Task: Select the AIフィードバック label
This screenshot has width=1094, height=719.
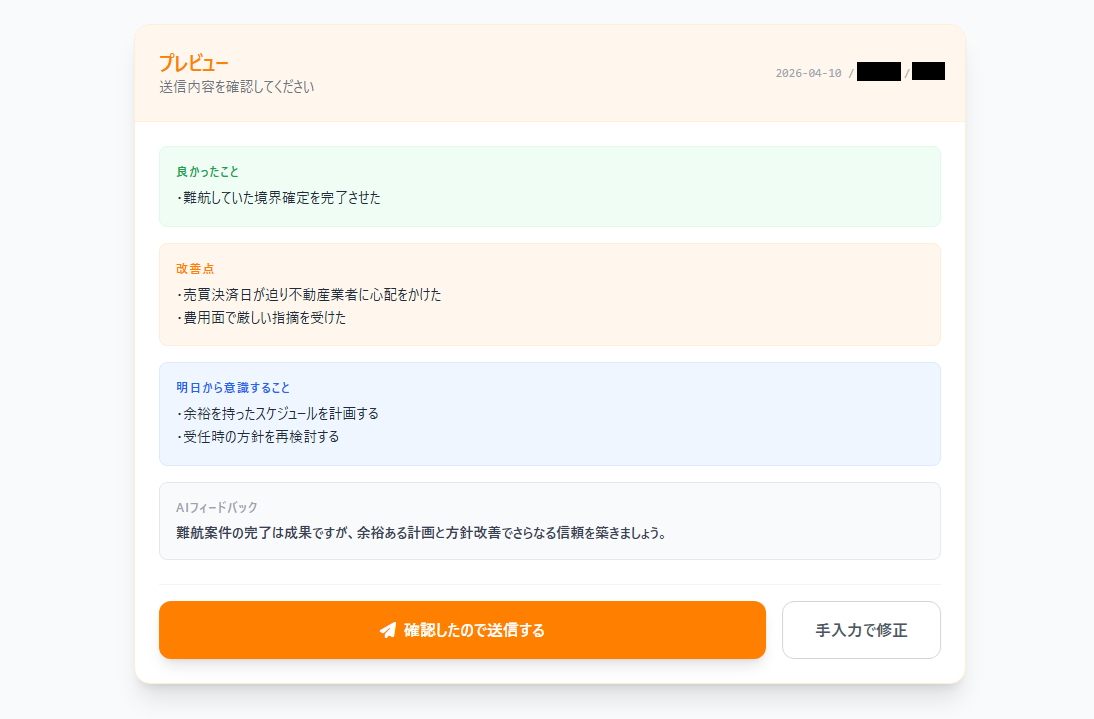Action: 217,507
